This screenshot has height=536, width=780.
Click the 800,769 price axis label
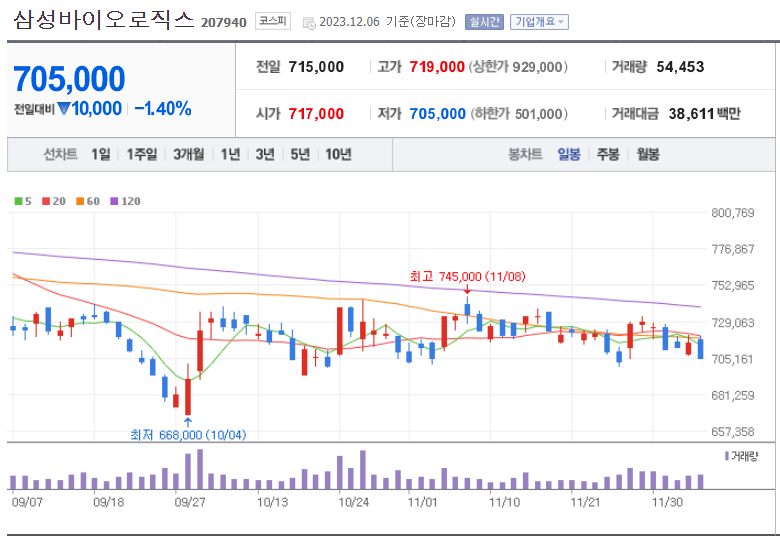733,213
